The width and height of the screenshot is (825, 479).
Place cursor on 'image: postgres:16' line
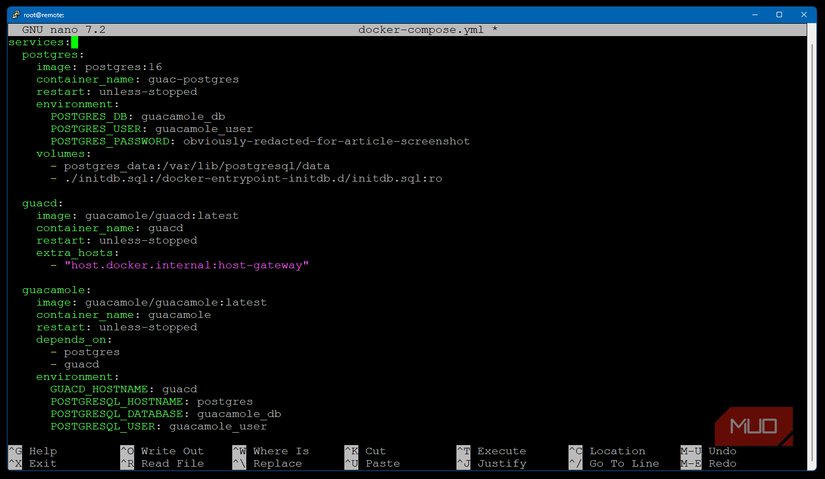[x=99, y=67]
